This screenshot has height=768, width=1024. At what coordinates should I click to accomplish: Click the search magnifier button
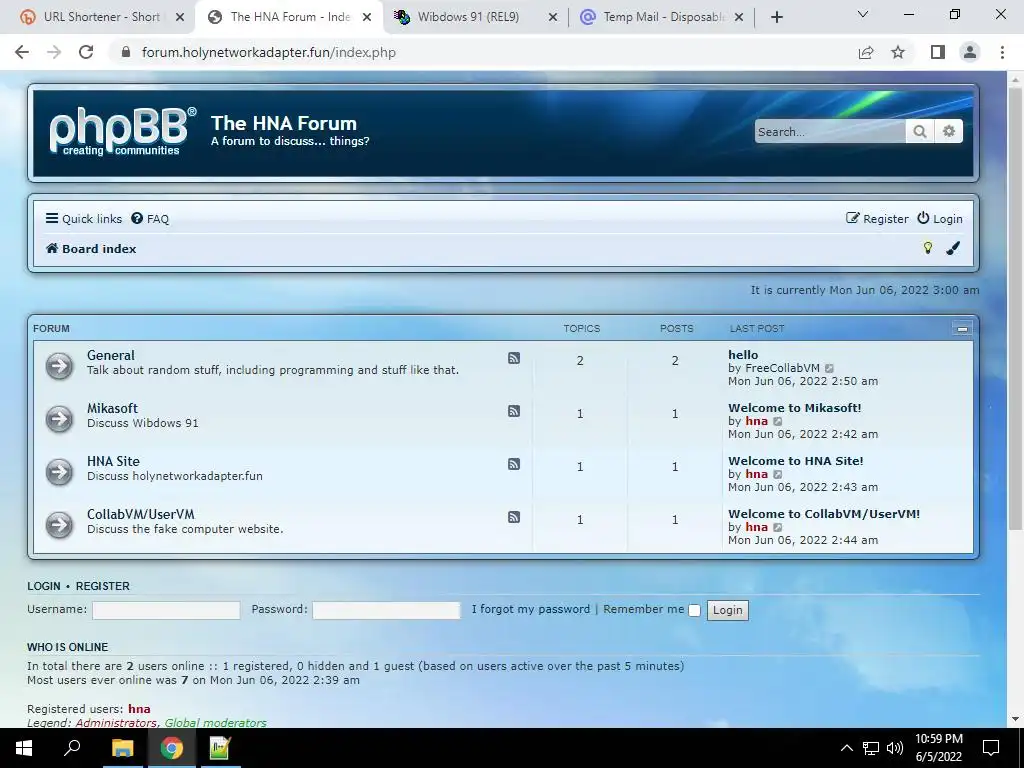tap(920, 131)
